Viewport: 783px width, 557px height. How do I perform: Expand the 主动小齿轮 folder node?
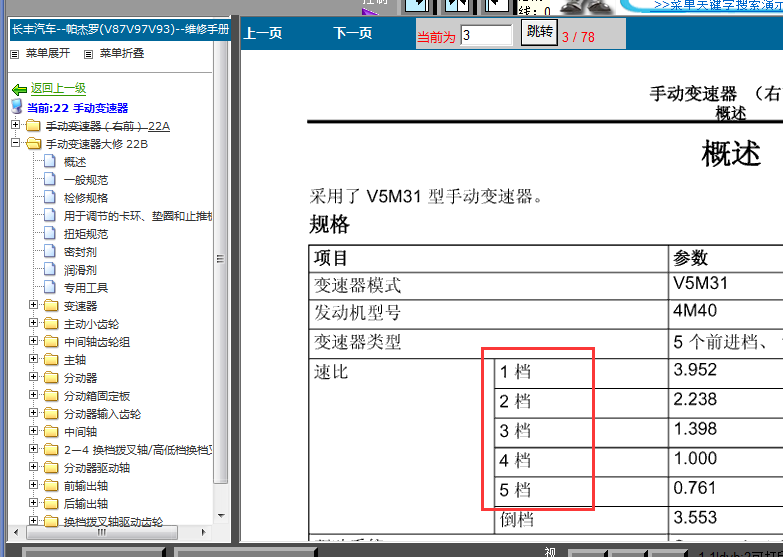33,322
